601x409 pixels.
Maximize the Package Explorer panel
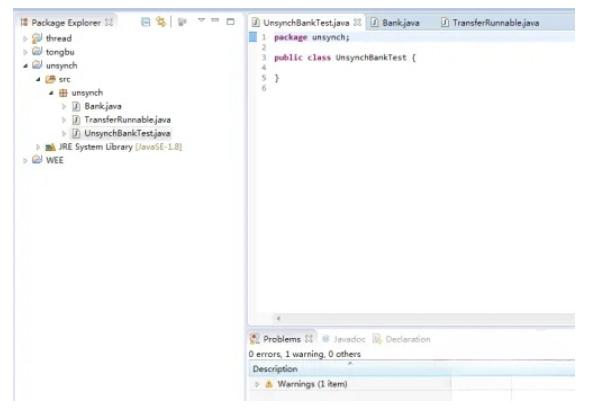(229, 19)
